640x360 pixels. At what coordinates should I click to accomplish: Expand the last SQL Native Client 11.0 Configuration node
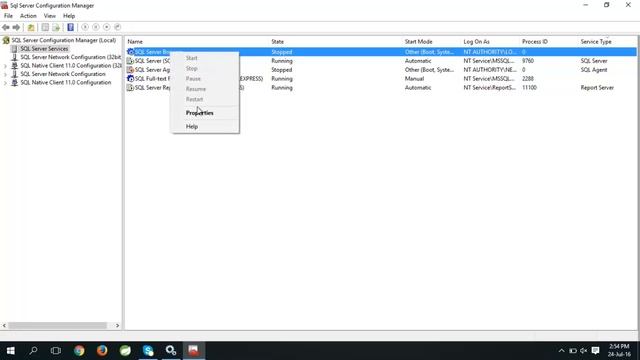point(5,83)
